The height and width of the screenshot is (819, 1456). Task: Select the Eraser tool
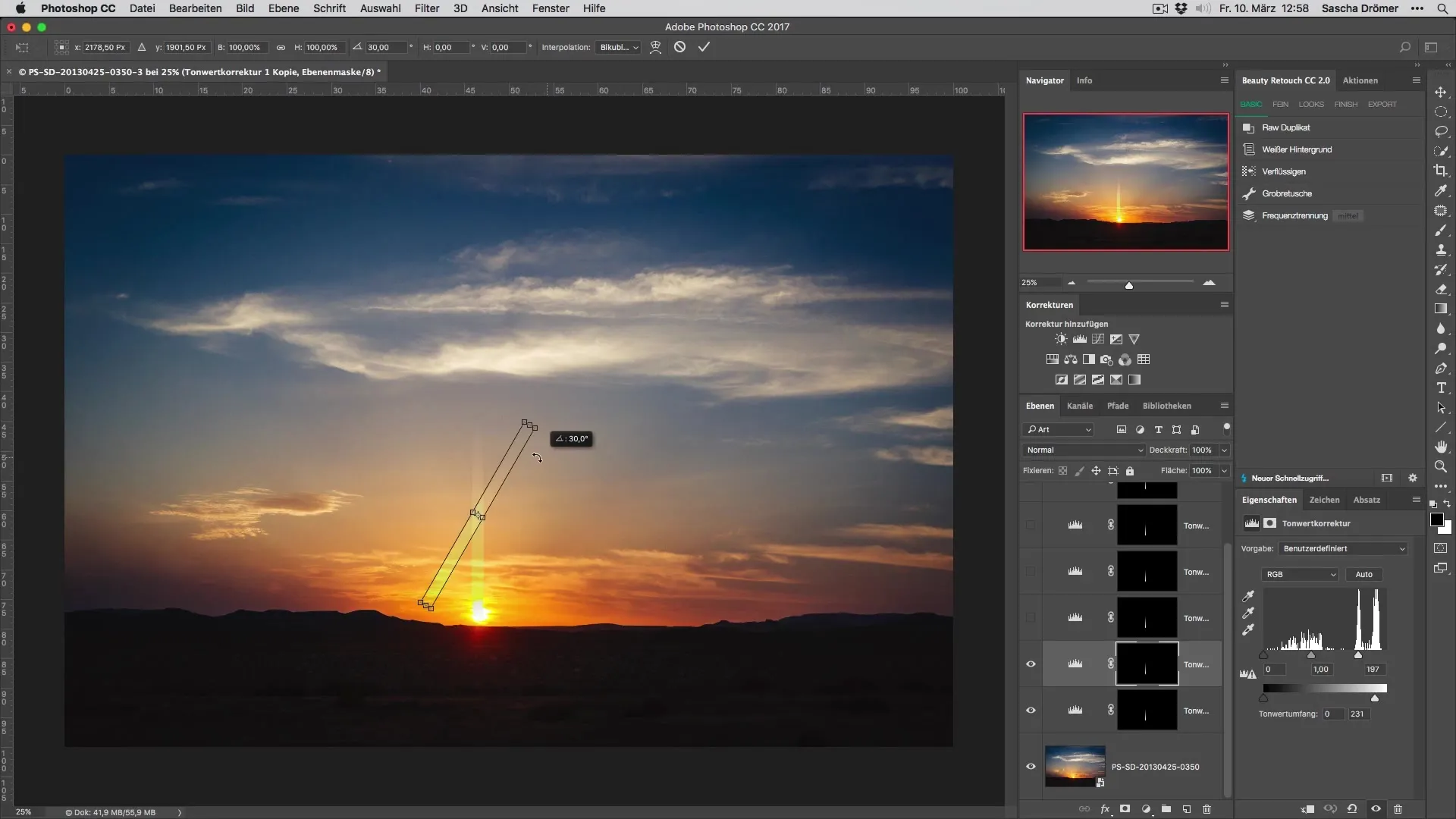[x=1441, y=289]
